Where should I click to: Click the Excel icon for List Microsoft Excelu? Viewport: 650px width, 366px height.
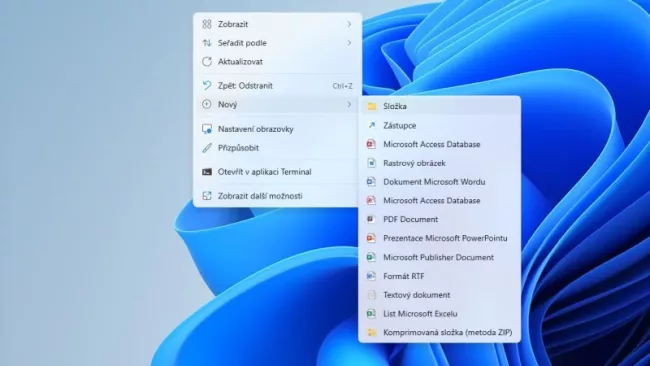pyautogui.click(x=371, y=314)
